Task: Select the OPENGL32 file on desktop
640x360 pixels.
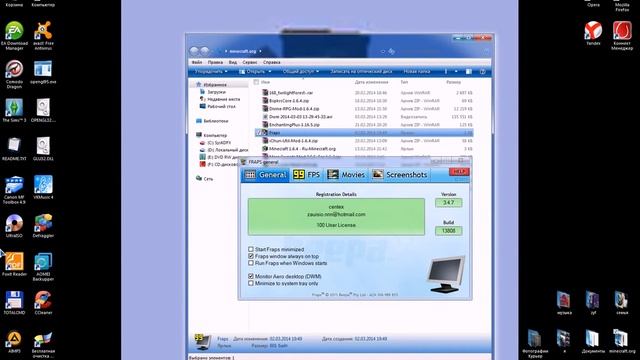Action: (43, 111)
